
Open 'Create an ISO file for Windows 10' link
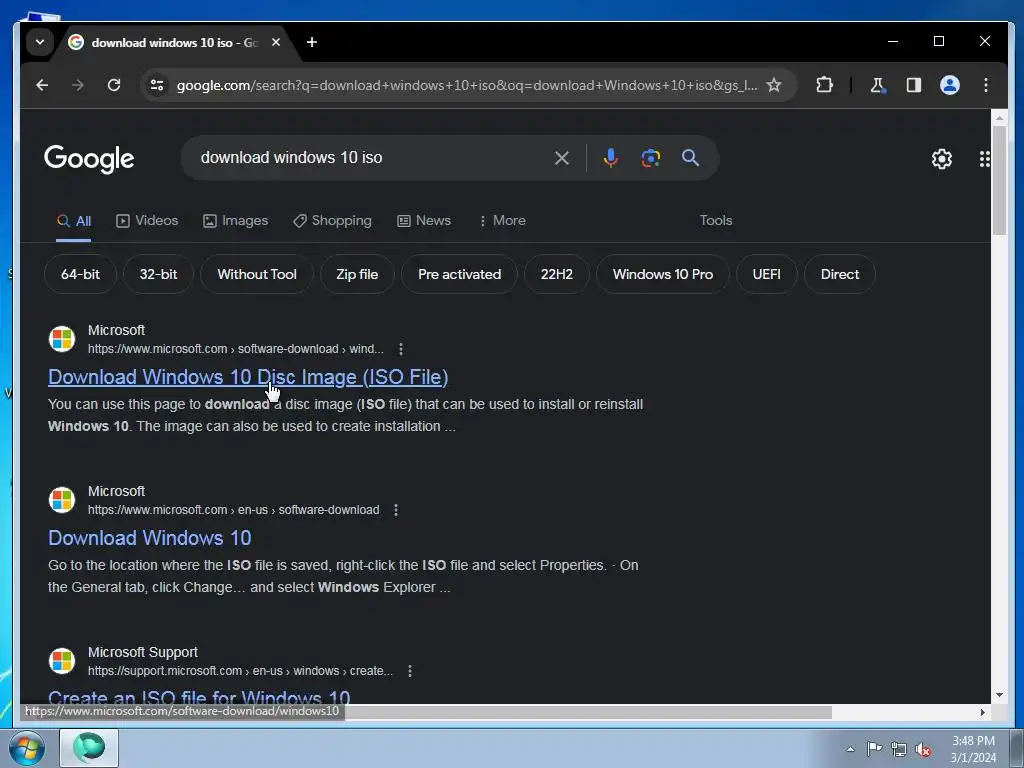coord(199,696)
